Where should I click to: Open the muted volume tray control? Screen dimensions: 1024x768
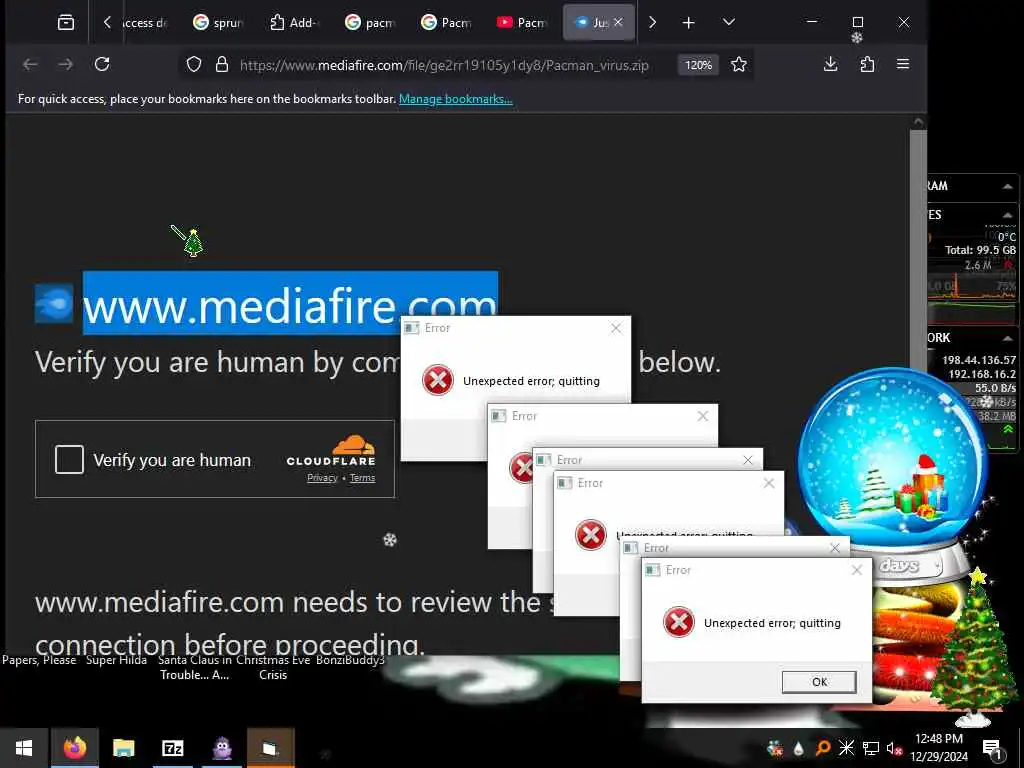click(895, 748)
